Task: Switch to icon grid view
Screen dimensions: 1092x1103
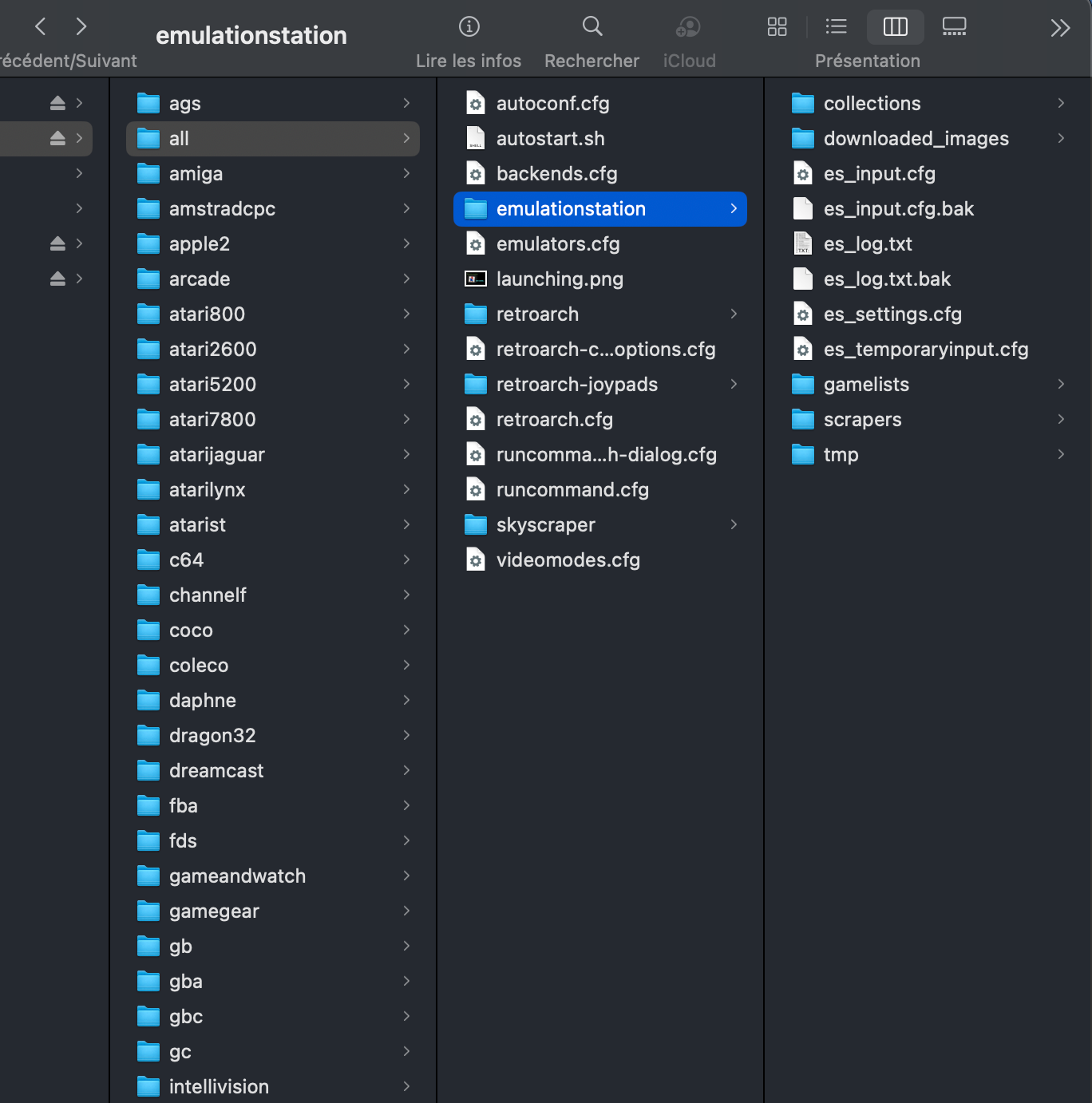Action: tap(777, 27)
